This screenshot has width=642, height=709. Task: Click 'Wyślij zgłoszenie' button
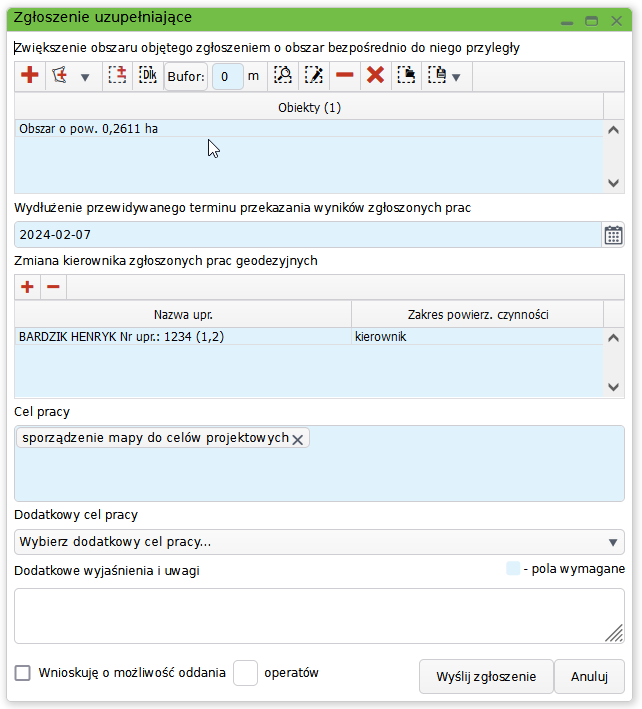(485, 676)
